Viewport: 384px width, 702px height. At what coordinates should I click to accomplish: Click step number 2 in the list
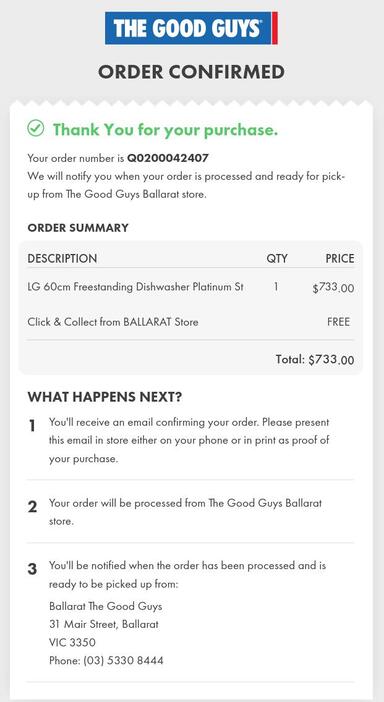32,507
